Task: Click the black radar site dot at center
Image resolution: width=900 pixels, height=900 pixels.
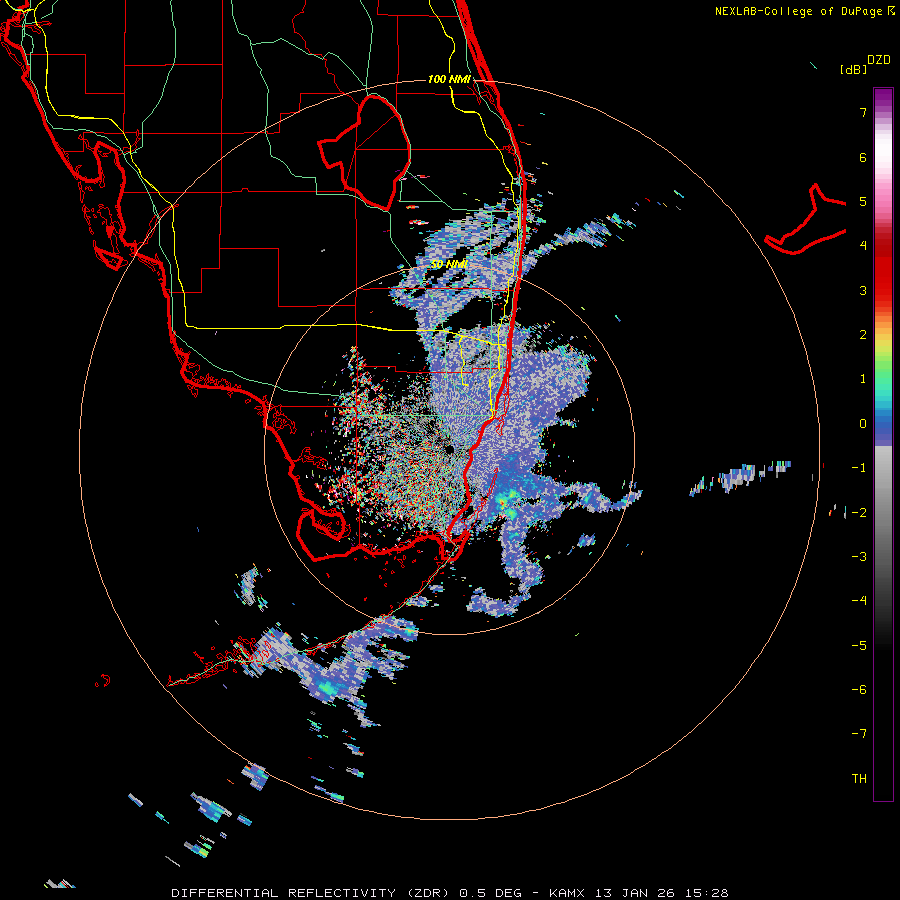Action: pyautogui.click(x=449, y=449)
